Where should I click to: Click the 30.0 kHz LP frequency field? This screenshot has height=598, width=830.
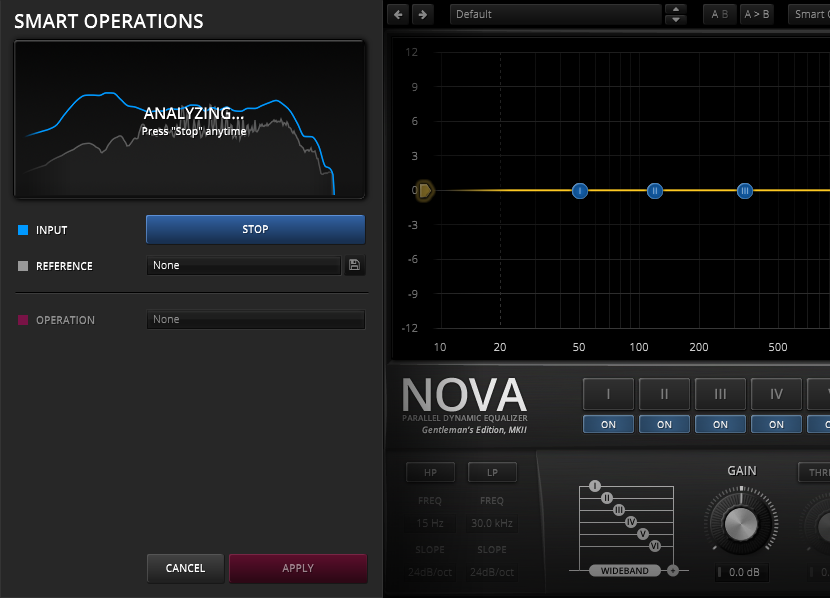[x=492, y=523]
